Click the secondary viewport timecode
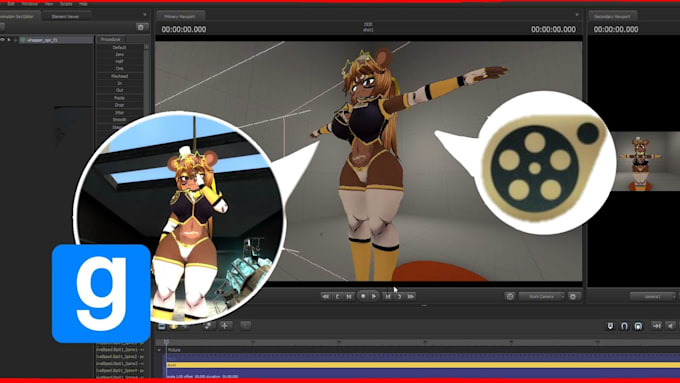 (616, 29)
